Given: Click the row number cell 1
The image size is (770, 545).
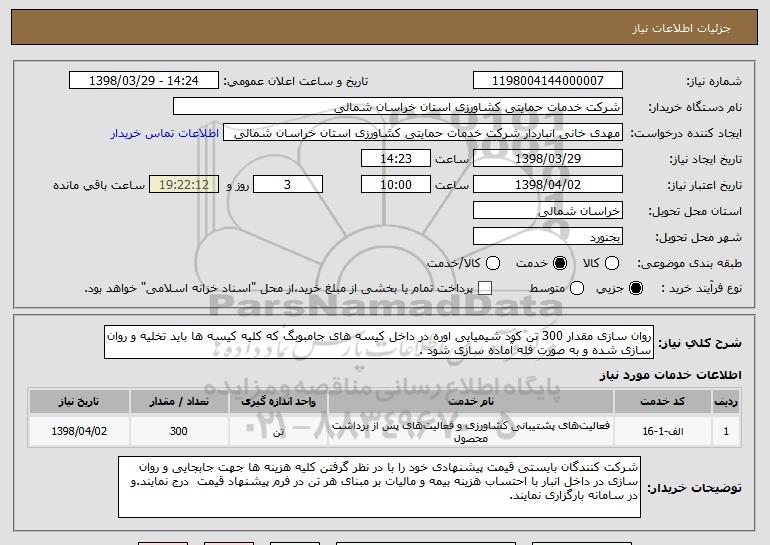Looking at the screenshot, I should click(x=726, y=431).
